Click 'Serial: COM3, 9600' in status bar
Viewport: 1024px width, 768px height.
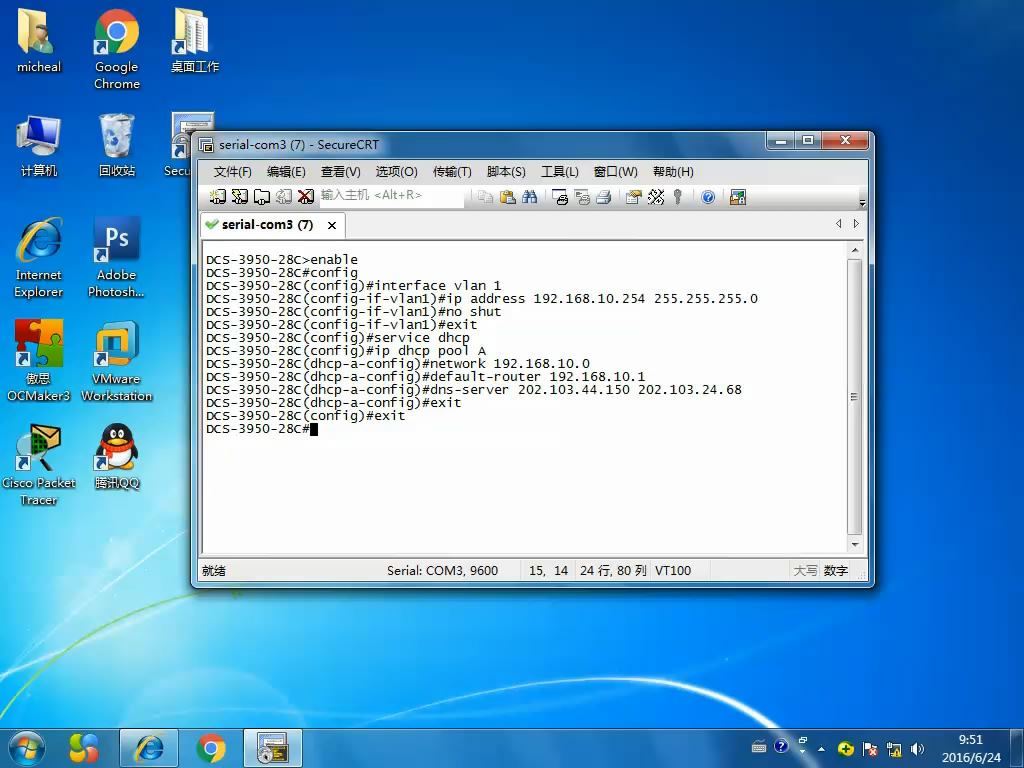click(442, 571)
